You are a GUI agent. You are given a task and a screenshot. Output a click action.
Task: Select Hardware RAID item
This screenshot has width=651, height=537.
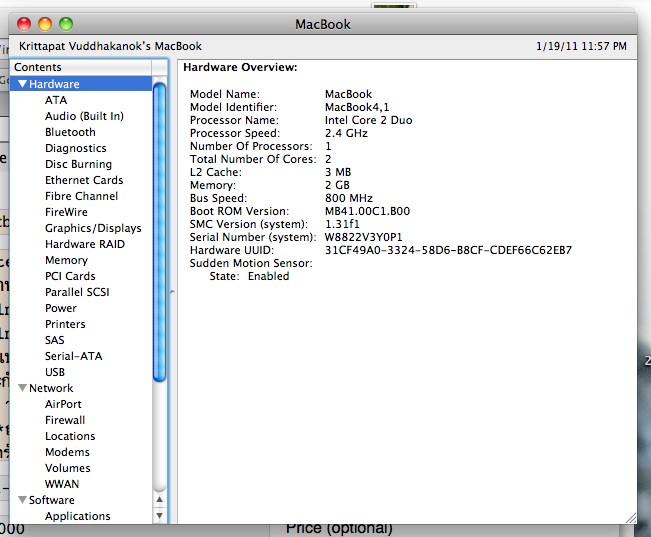click(85, 244)
